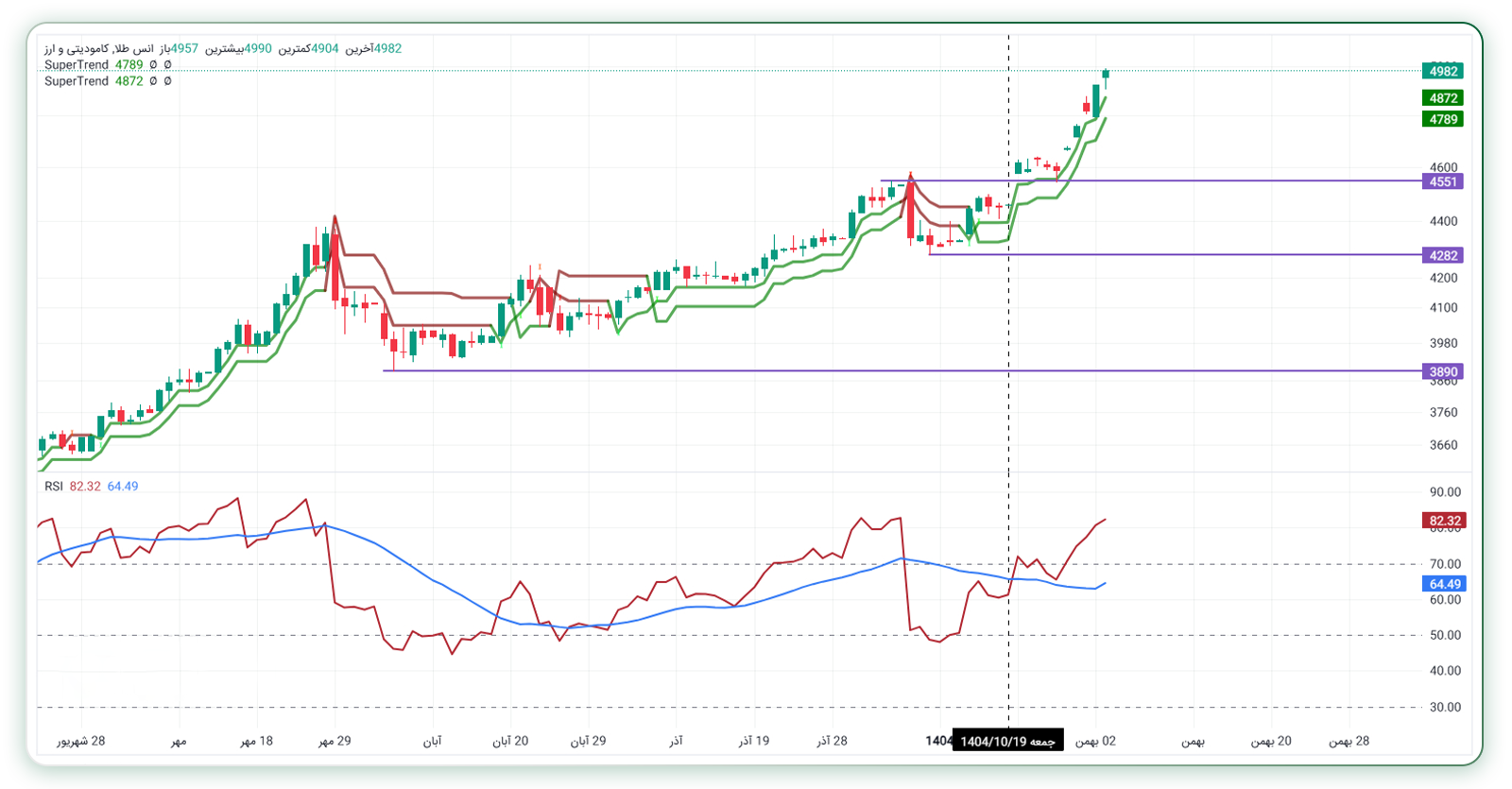This screenshot has height=789, width=1512.
Task: Click the 4200 value on price scale
Action: pos(1443,278)
